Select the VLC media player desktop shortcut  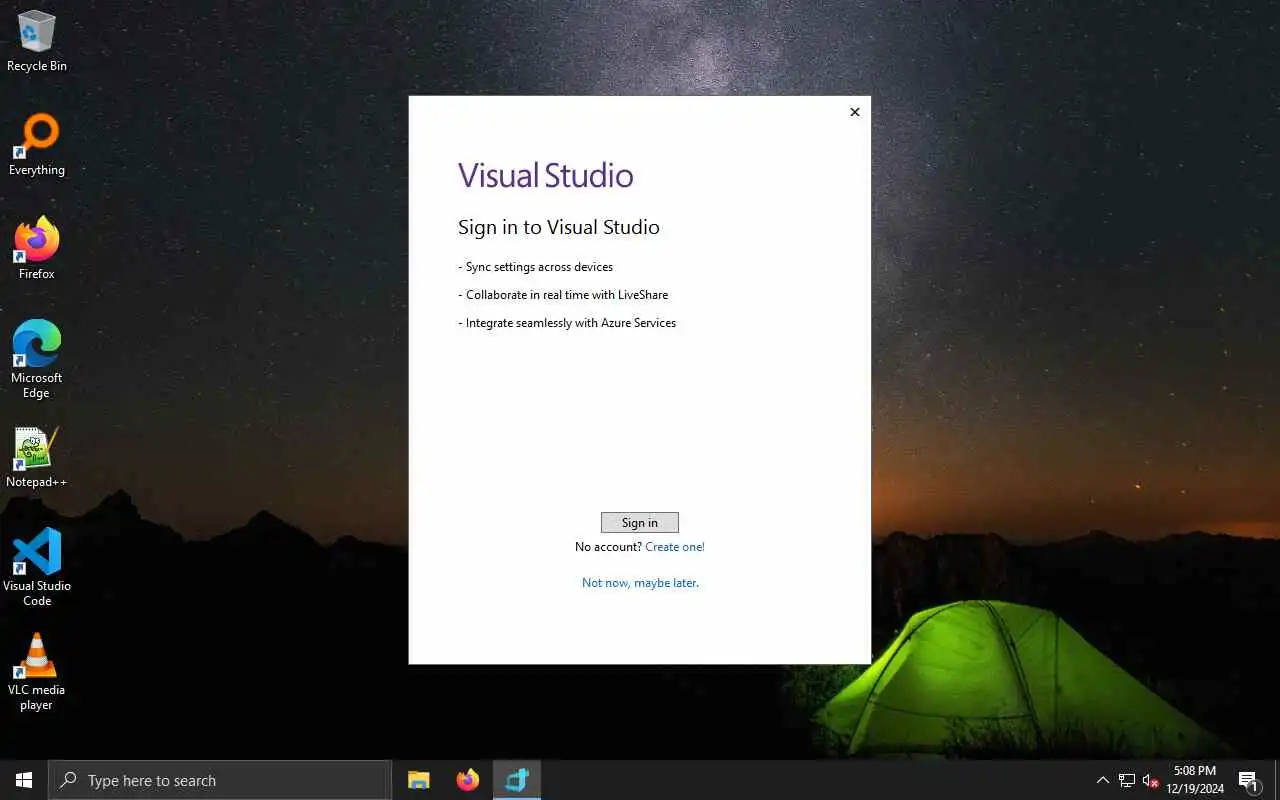click(37, 672)
